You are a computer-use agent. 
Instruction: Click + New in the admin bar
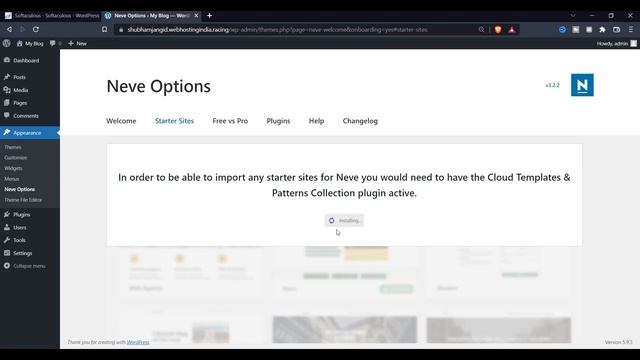(x=78, y=43)
